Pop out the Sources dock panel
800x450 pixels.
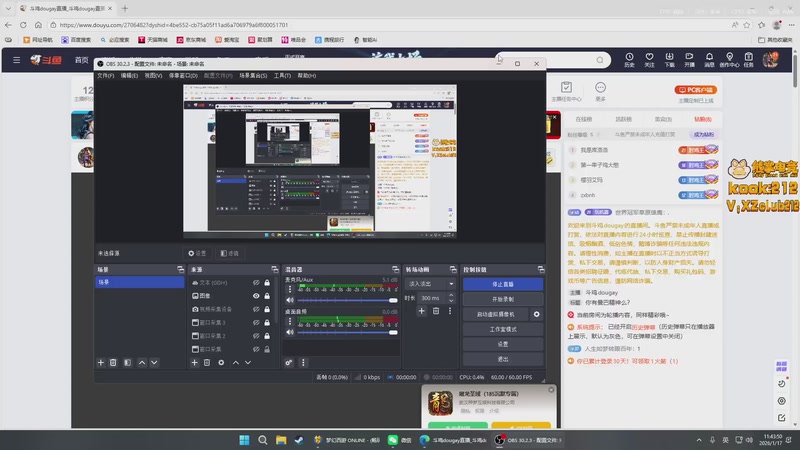(x=274, y=269)
